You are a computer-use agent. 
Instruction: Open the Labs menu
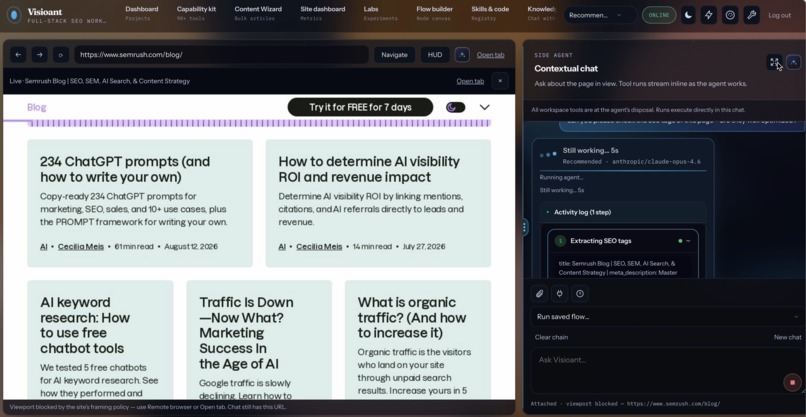(x=380, y=13)
